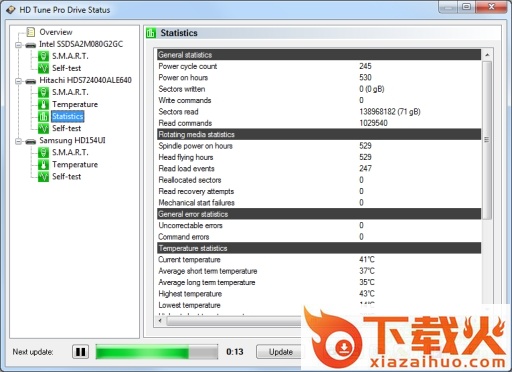Select the Sectors written row
Image resolution: width=512 pixels, height=372 pixels.
[x=319, y=89]
